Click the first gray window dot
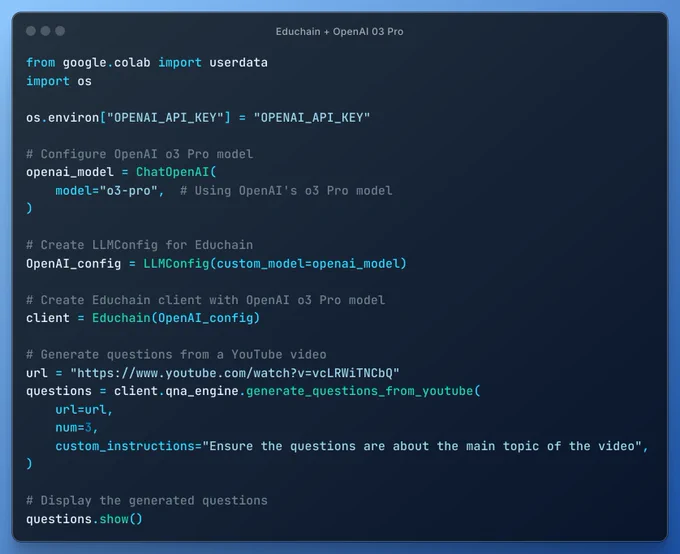Image resolution: width=680 pixels, height=554 pixels. (31, 31)
